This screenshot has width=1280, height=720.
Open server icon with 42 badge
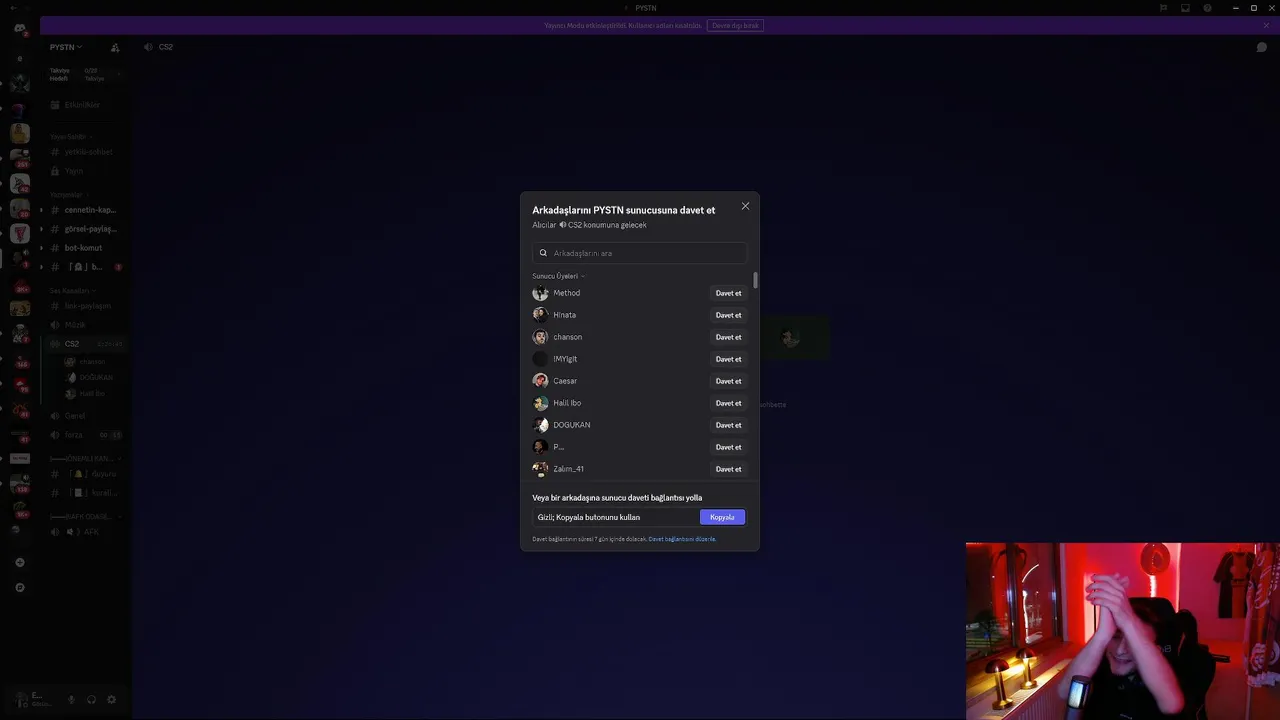tap(20, 183)
